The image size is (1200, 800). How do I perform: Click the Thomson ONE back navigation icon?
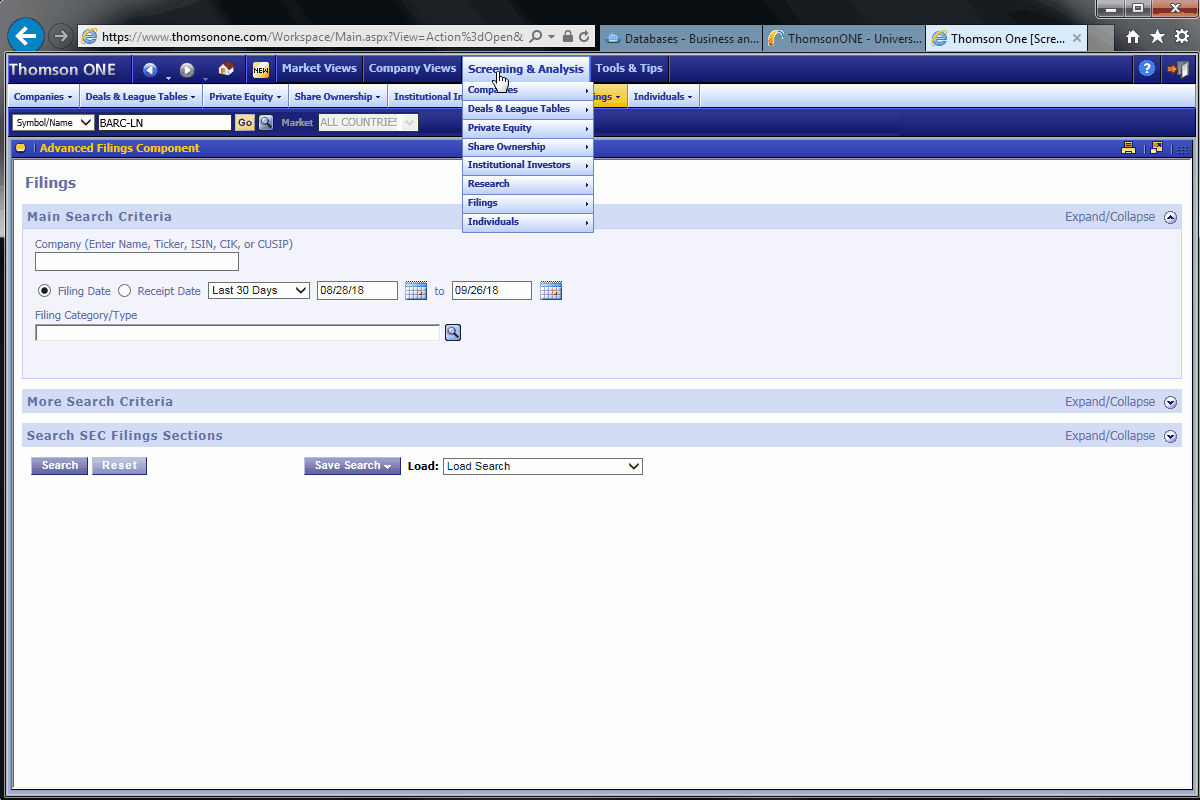coord(150,70)
